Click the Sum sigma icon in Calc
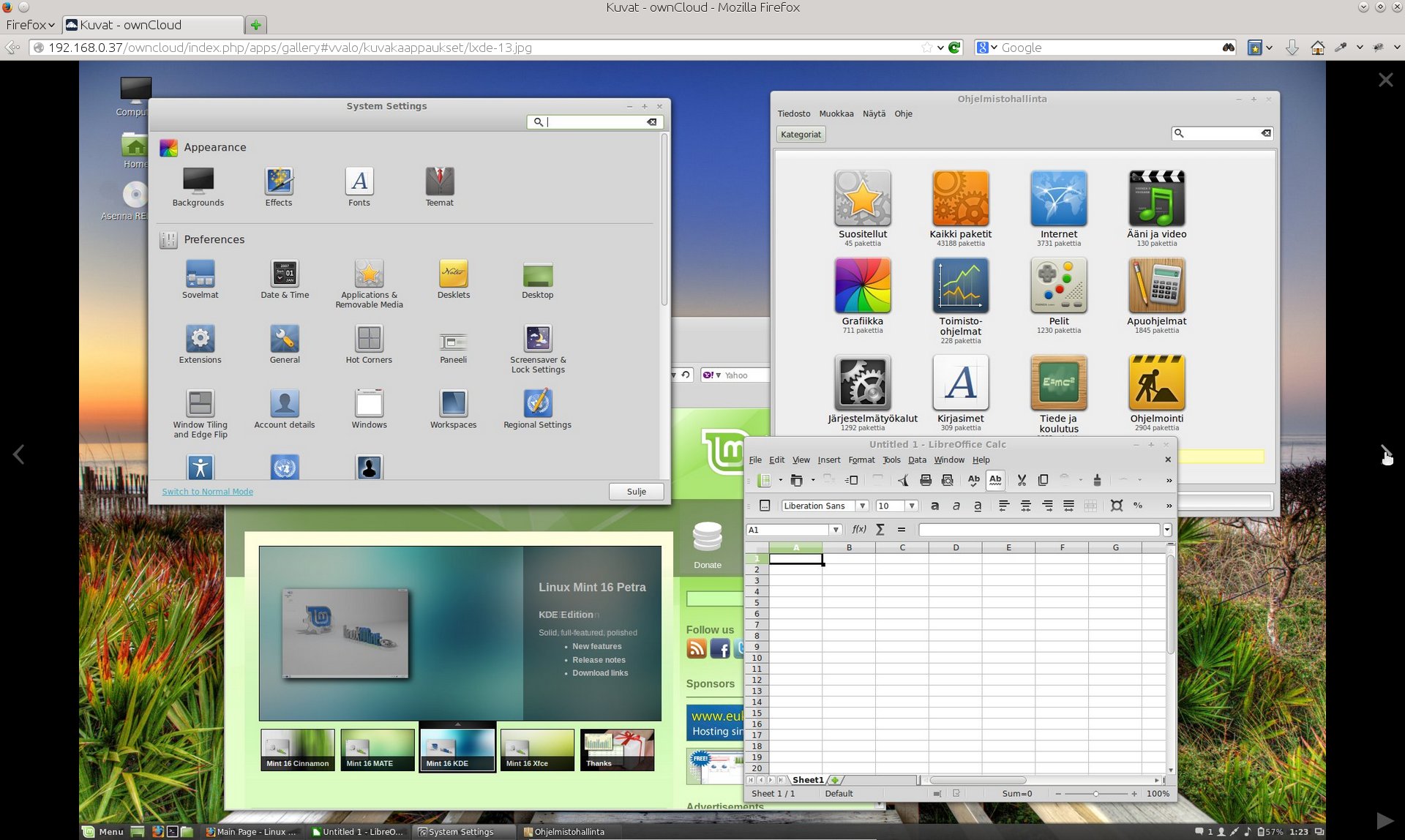 tap(880, 529)
